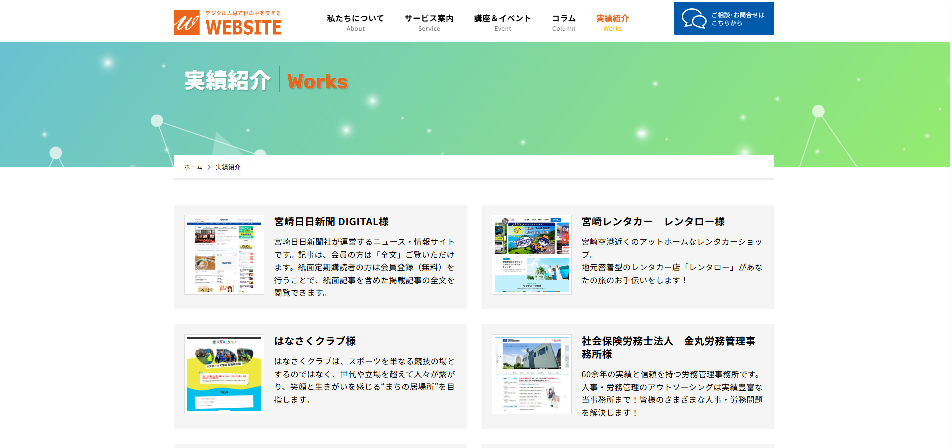Open 宮崎日日新聞 DIGITAL様 title link
Screen dimensions: 952x448
[331, 221]
